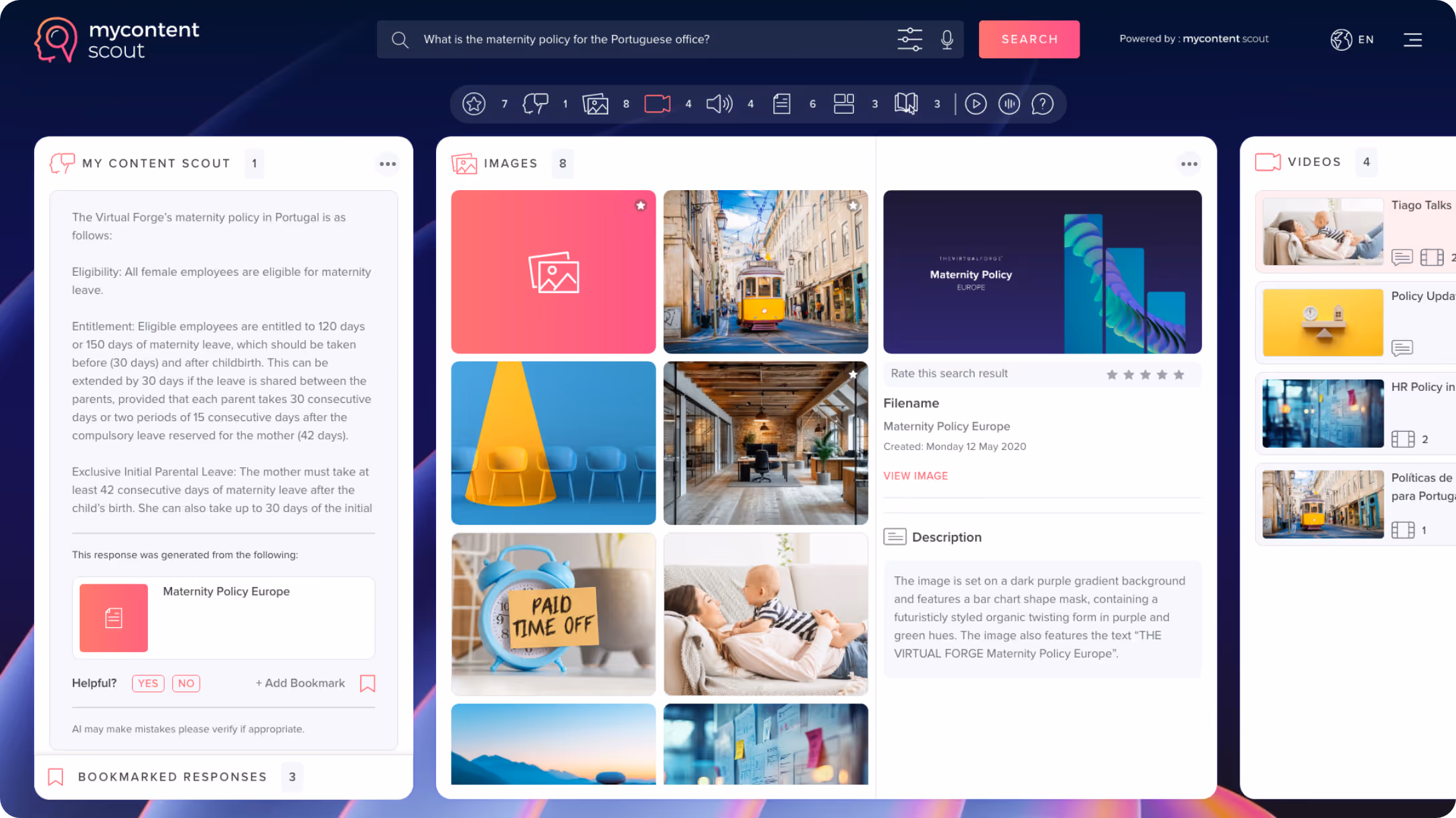Select the images filter icon
Image resolution: width=1456 pixels, height=818 pixels.
click(595, 104)
